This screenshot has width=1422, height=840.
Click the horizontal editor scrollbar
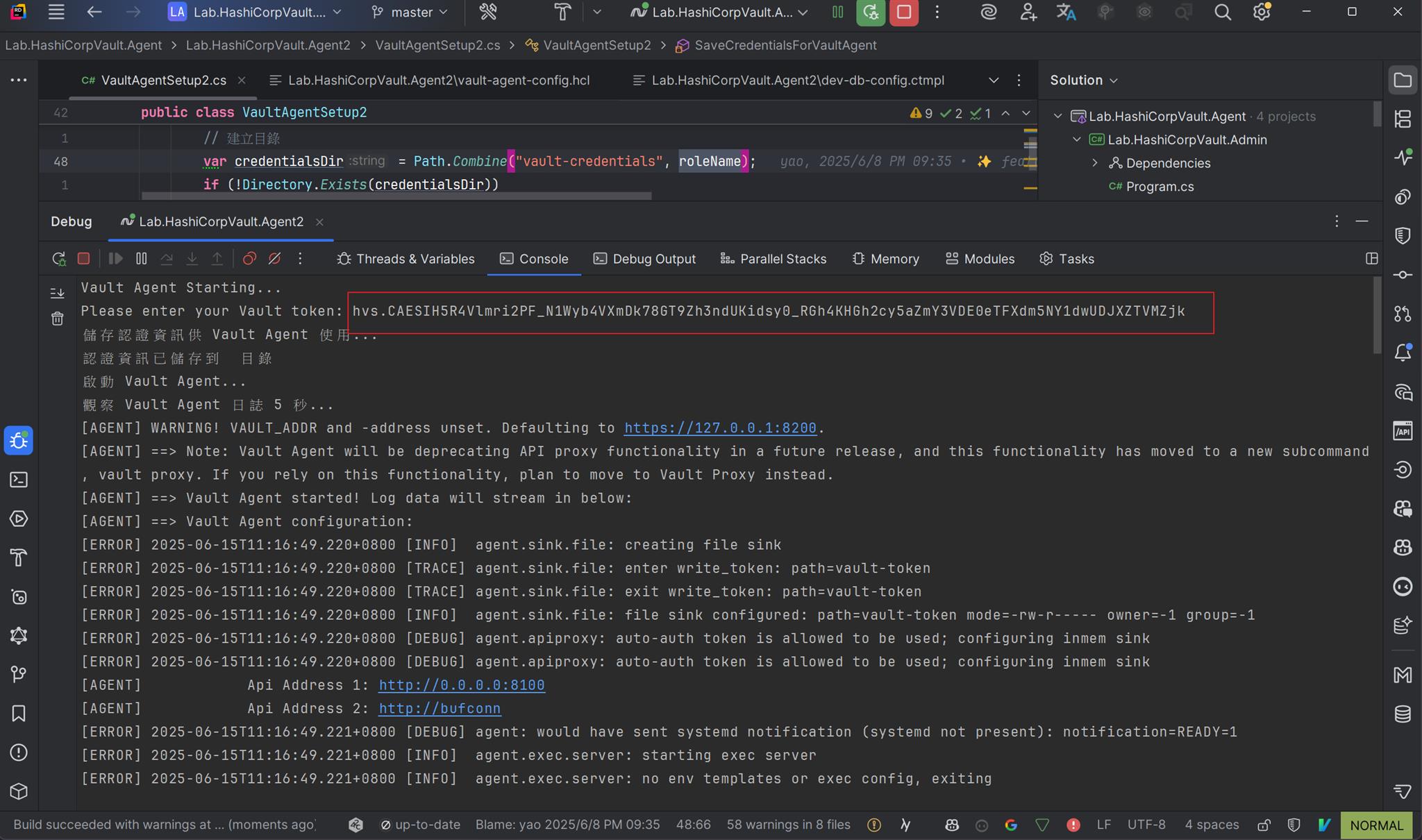point(396,196)
